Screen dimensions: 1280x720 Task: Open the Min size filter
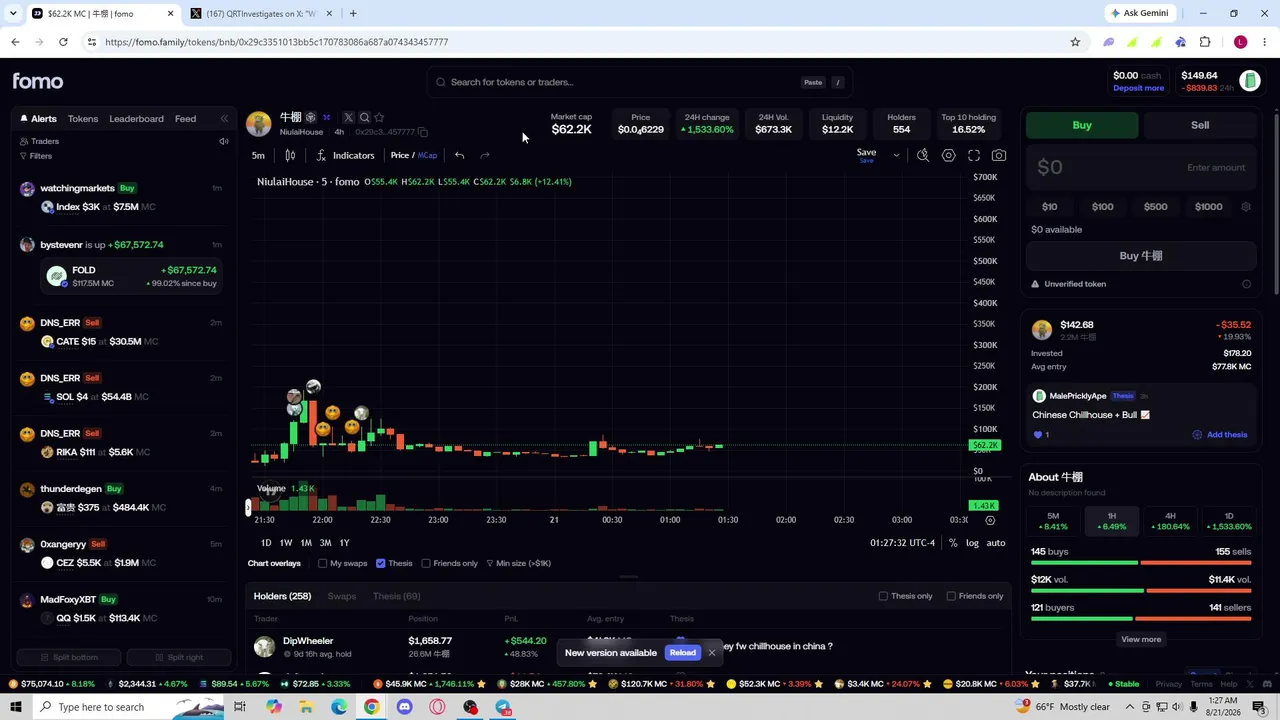[519, 564]
